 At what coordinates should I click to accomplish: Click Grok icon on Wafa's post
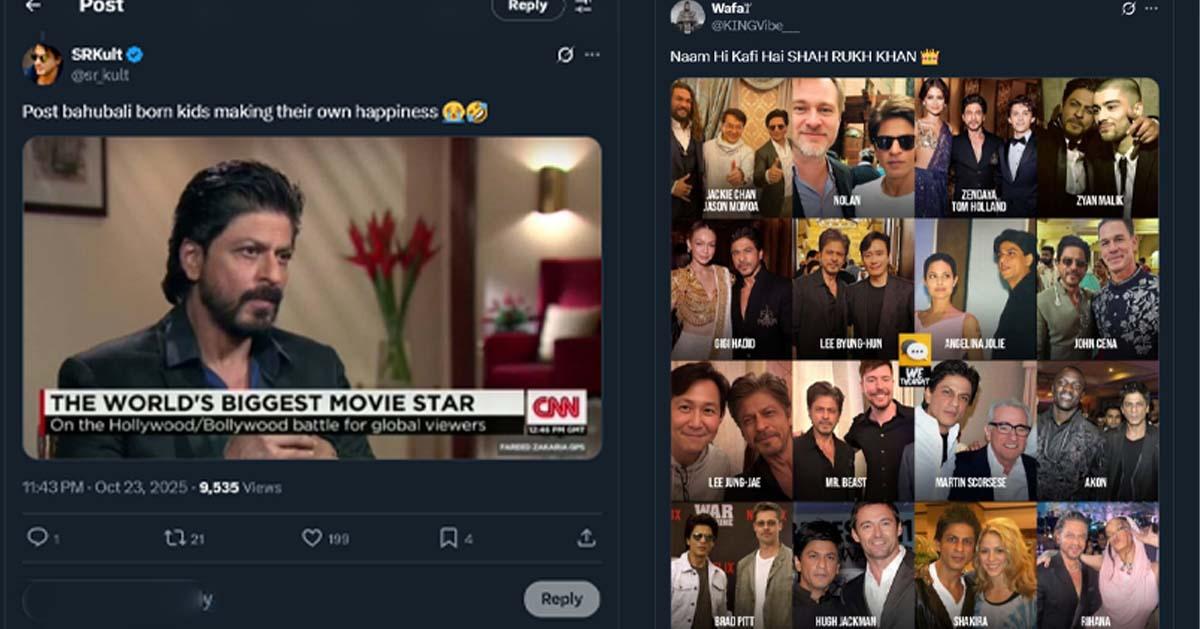[1129, 8]
